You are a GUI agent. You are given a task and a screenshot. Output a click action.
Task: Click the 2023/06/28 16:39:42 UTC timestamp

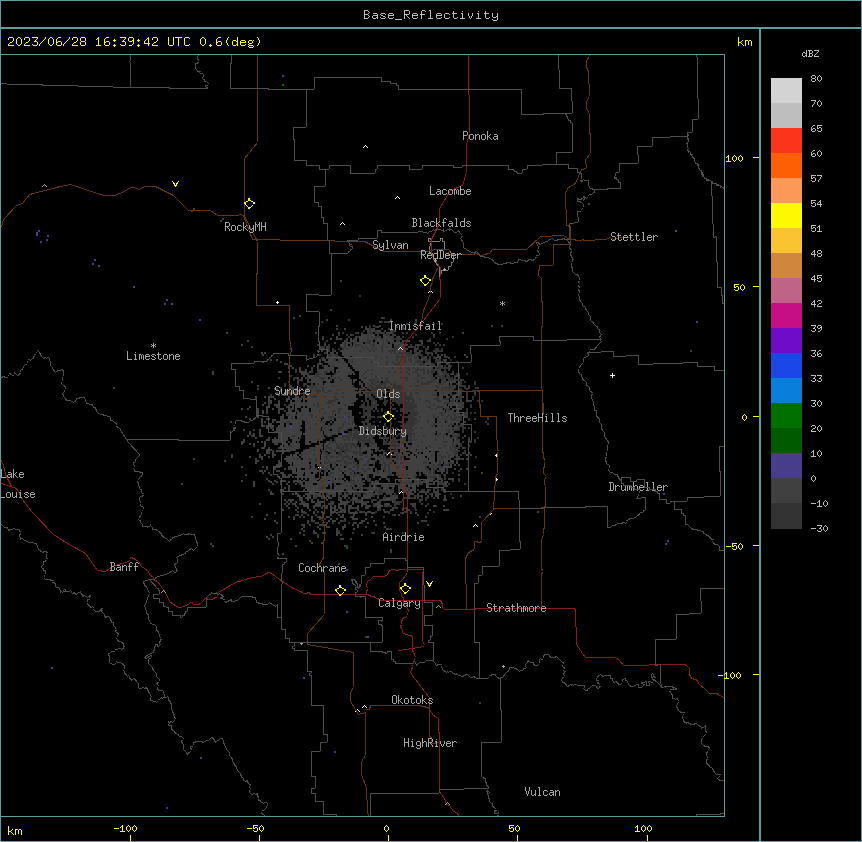(x=99, y=42)
